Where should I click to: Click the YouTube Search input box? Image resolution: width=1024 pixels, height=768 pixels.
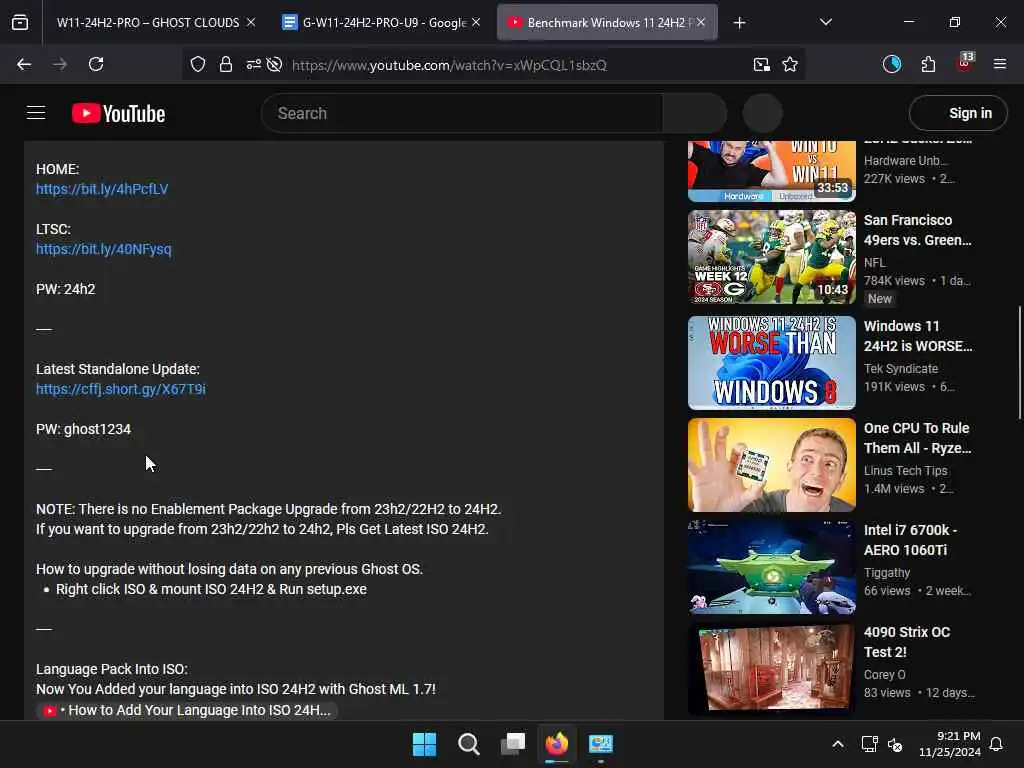pos(462,113)
